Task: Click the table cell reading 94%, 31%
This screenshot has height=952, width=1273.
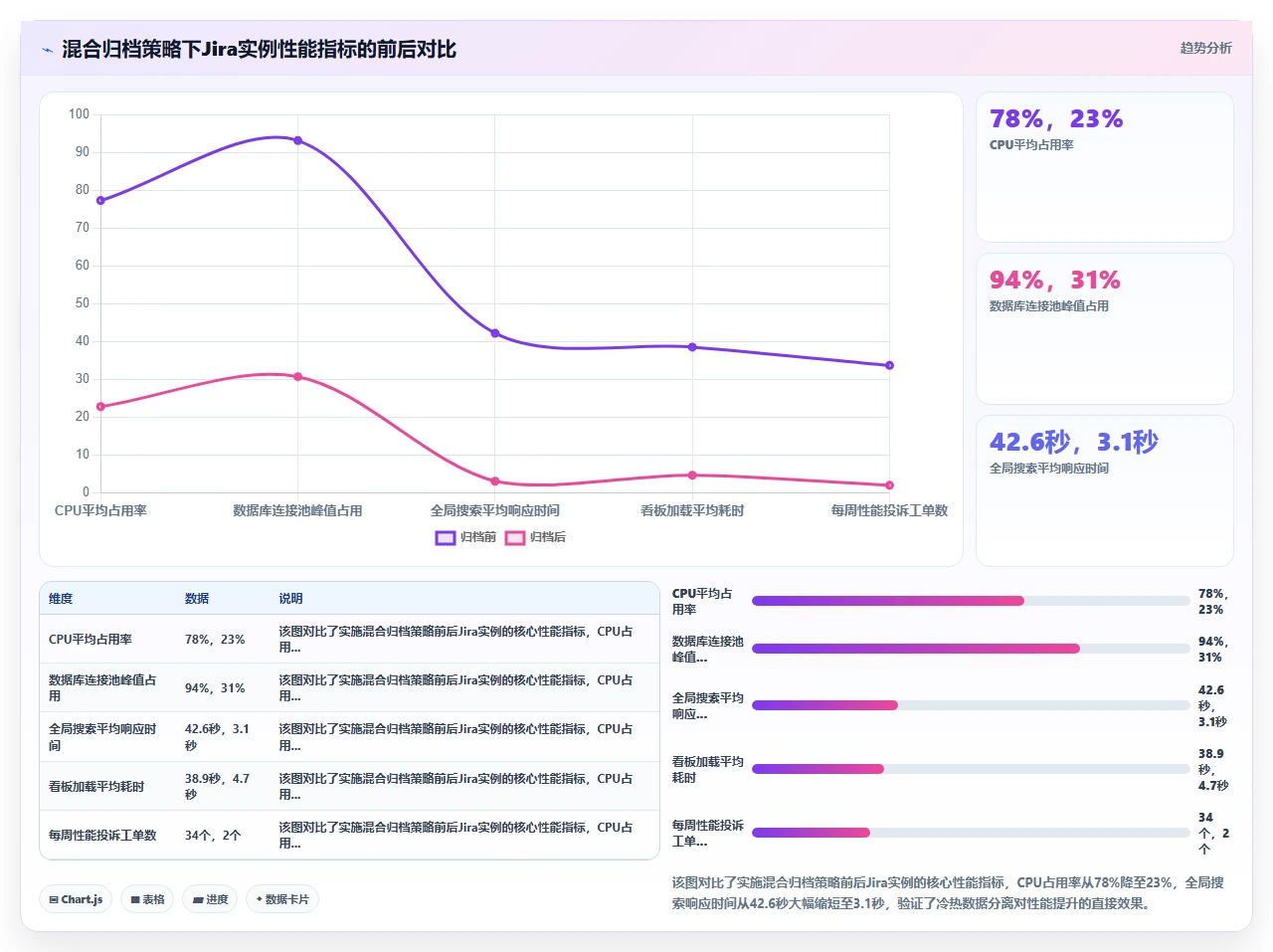Action: click(x=215, y=688)
